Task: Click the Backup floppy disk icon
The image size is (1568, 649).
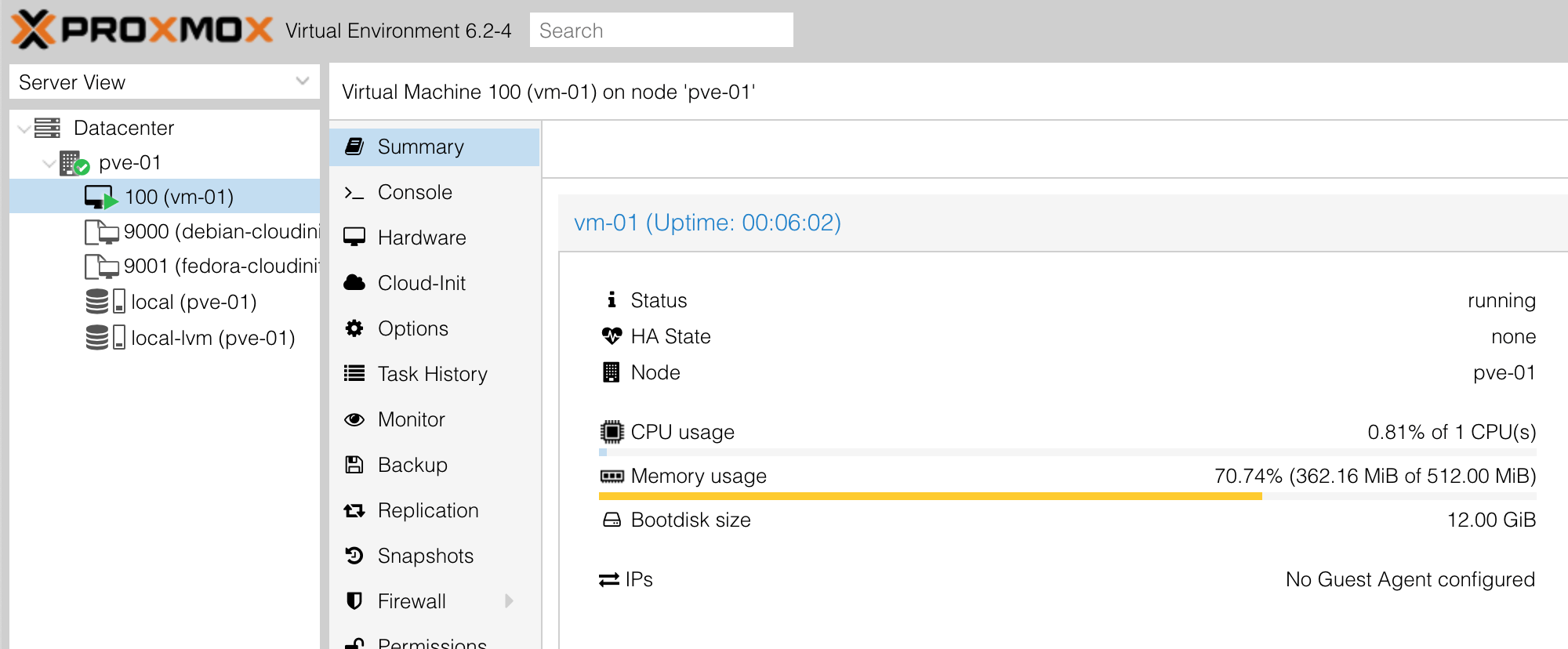Action: (354, 465)
